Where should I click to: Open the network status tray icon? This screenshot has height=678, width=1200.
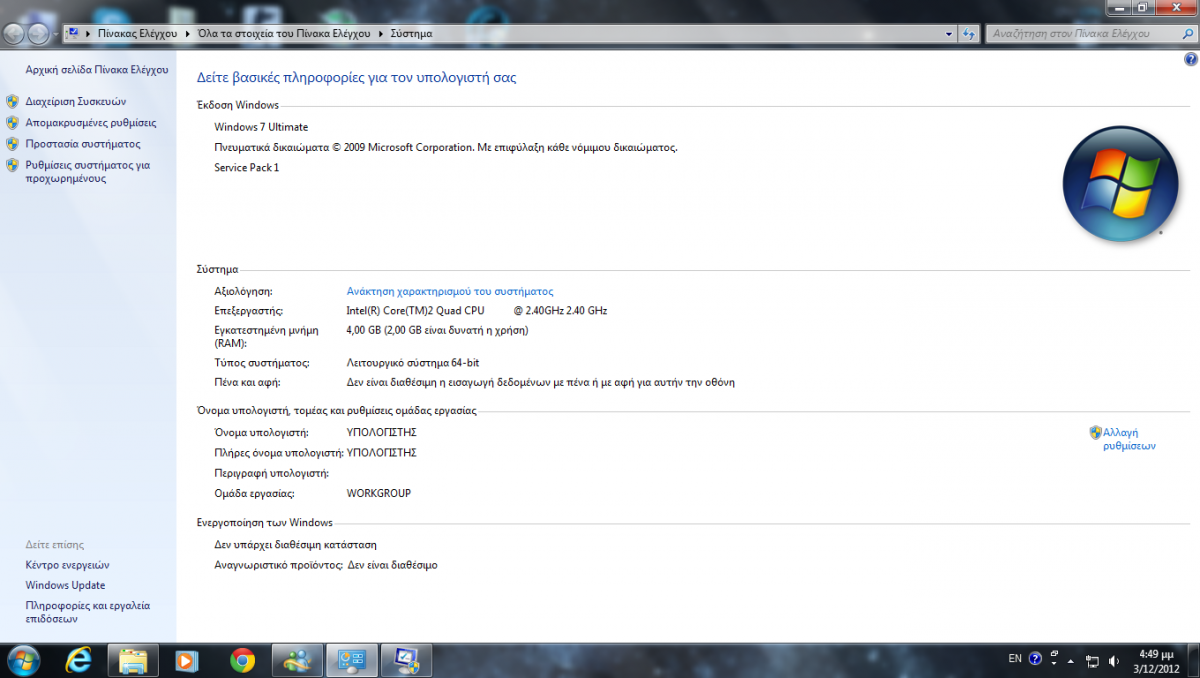click(x=1093, y=661)
